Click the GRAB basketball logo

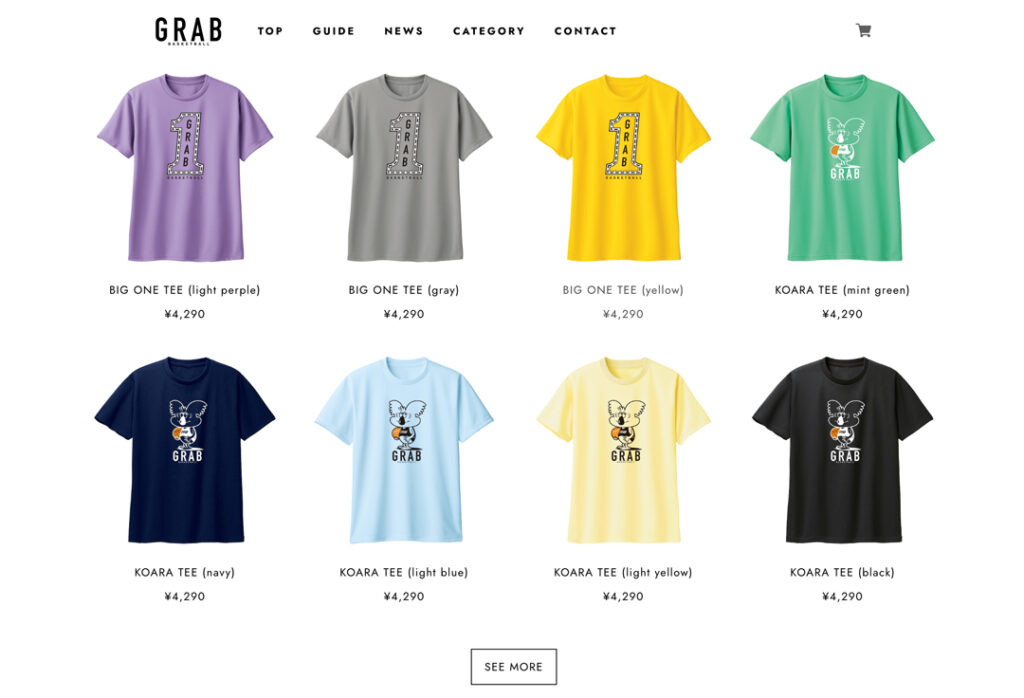(188, 31)
